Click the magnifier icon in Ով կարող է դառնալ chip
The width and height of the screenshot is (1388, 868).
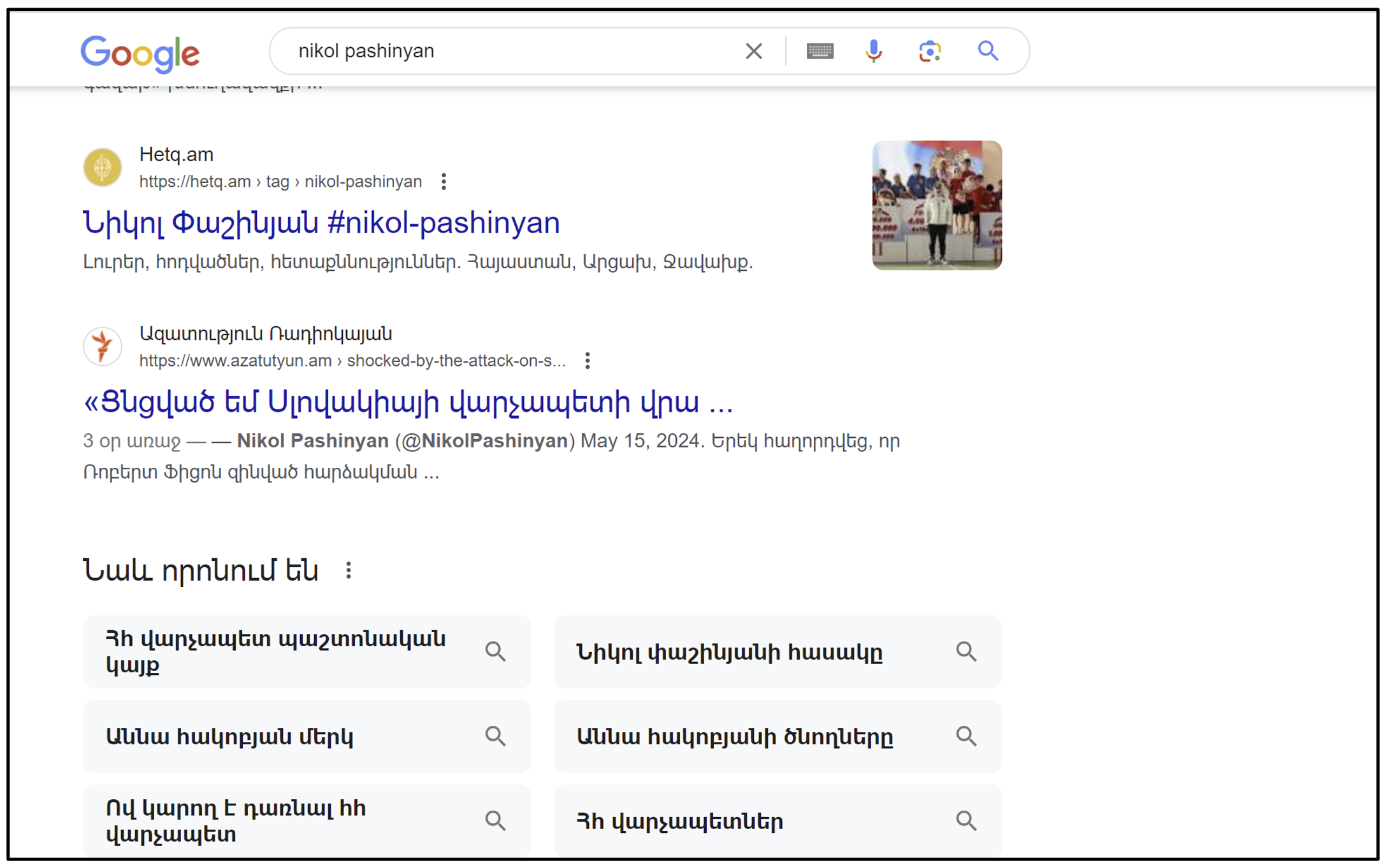495,820
